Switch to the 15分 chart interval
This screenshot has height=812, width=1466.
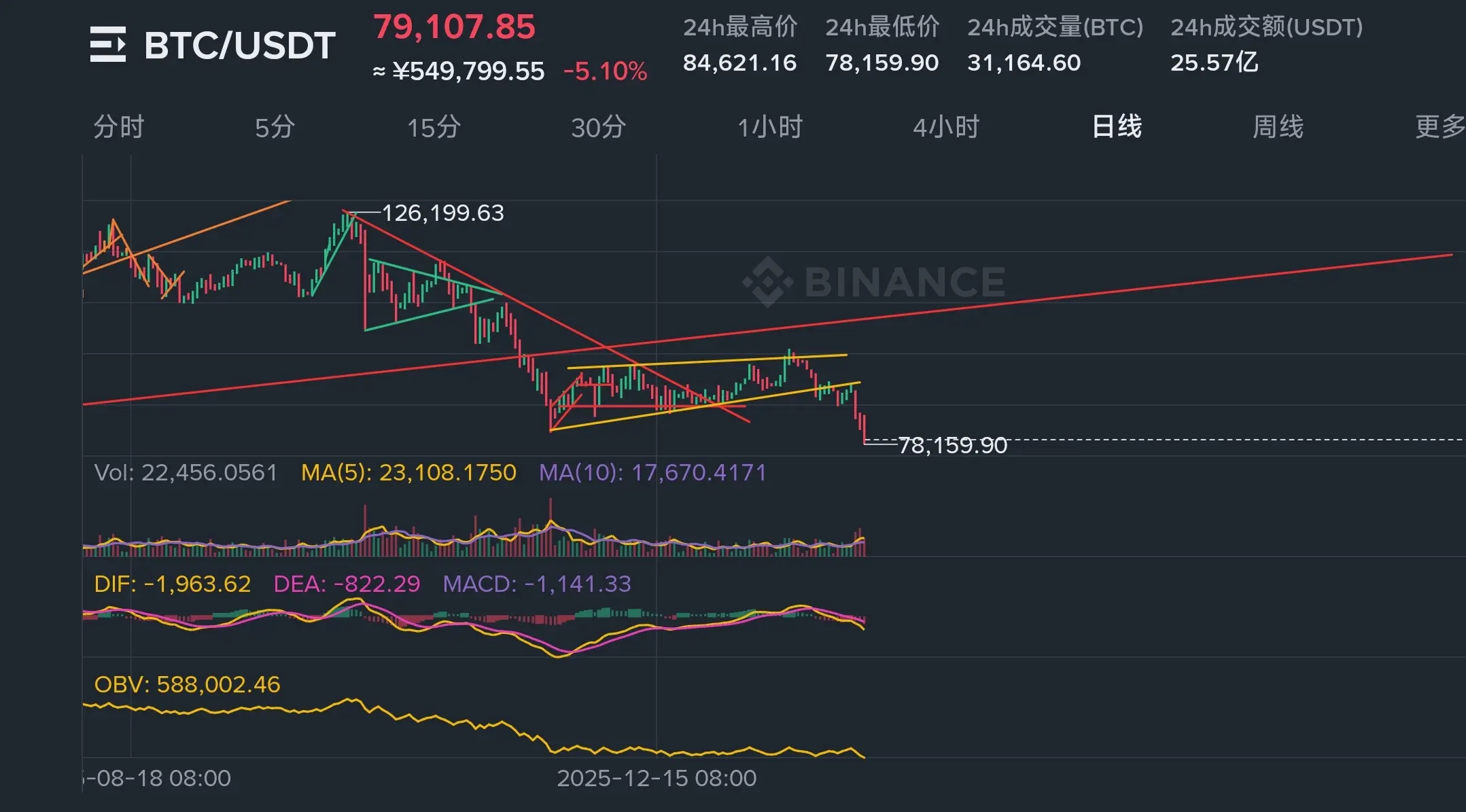pyautogui.click(x=434, y=127)
